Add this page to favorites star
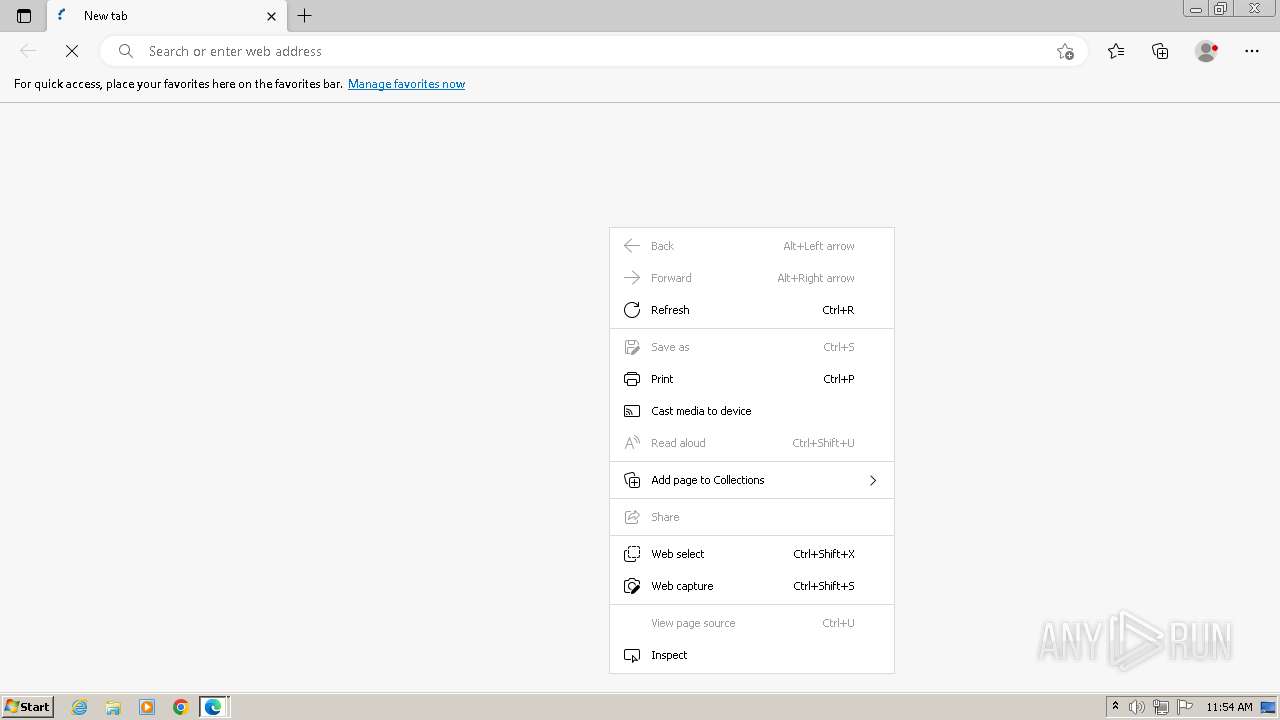The width and height of the screenshot is (1280, 720). 1065,51
